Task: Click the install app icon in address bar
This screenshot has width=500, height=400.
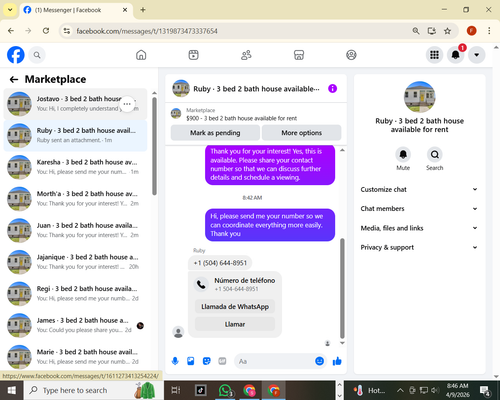Action: (x=432, y=31)
